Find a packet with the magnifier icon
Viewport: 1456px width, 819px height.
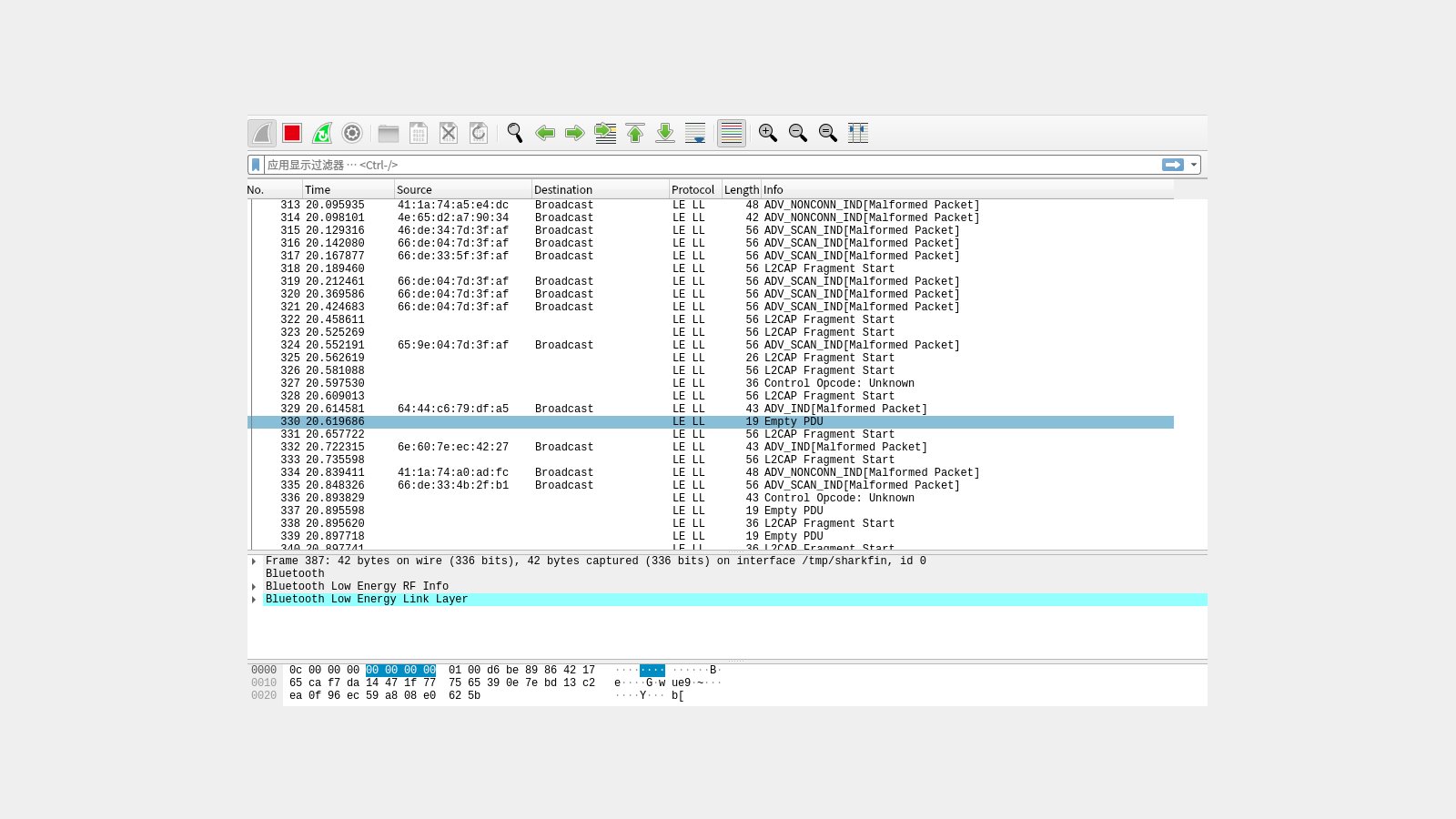(515, 133)
